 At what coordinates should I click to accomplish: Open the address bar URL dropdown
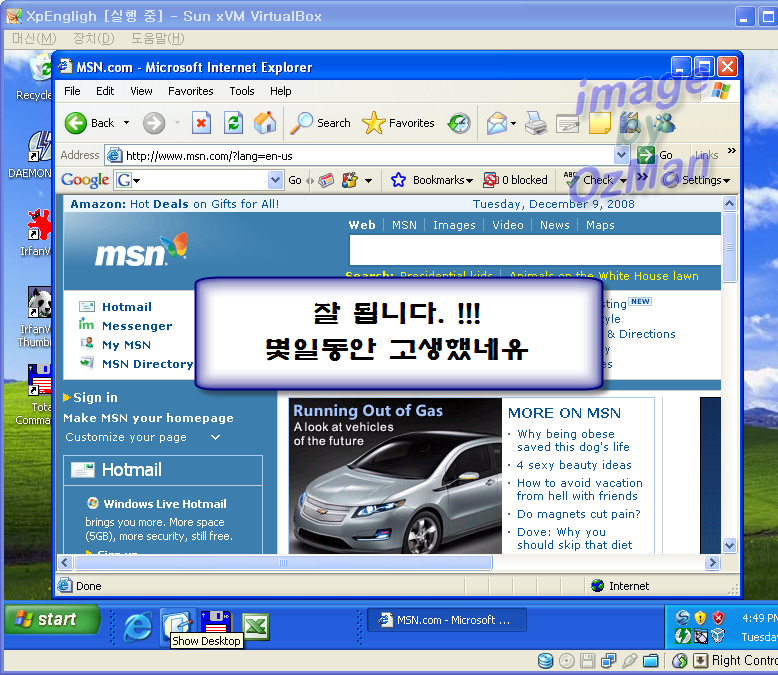[622, 155]
